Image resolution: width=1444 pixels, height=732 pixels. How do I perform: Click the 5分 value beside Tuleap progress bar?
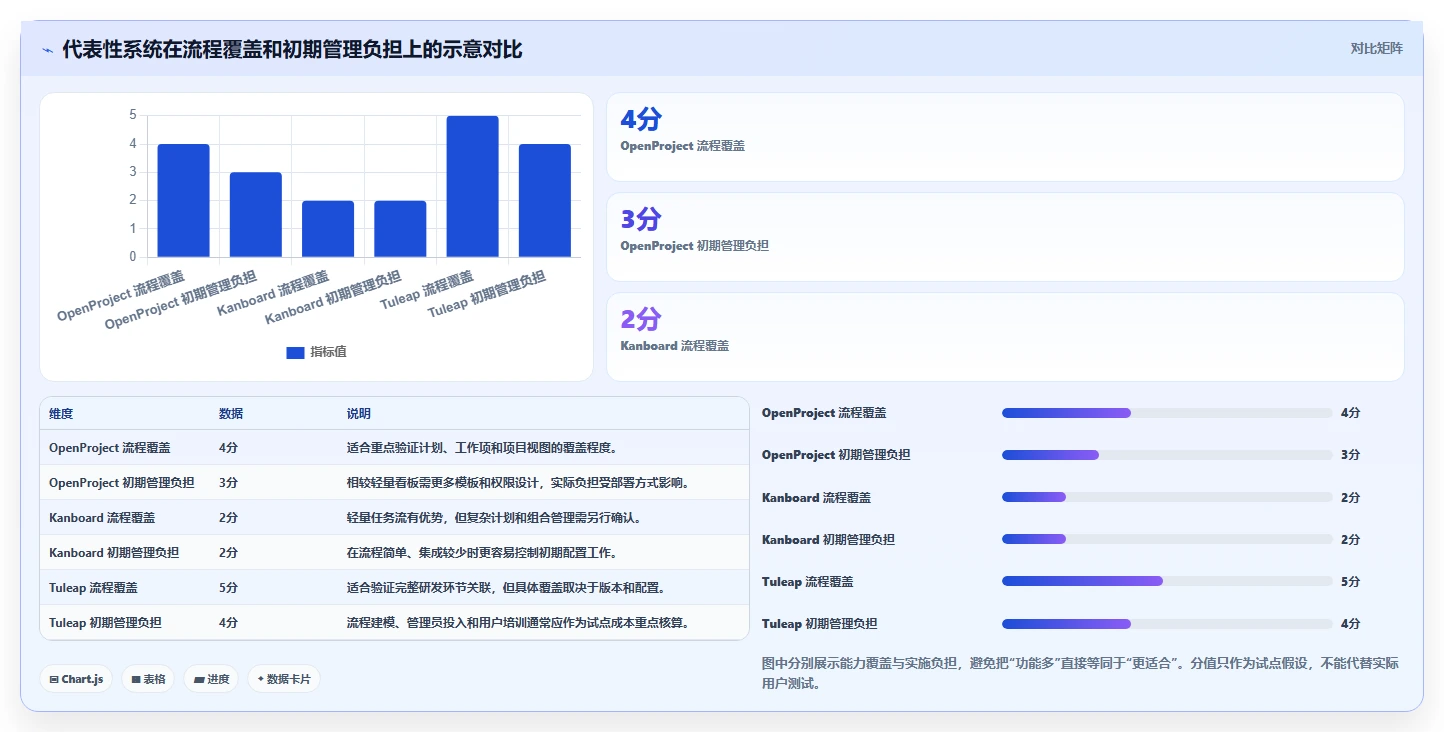coord(1351,582)
